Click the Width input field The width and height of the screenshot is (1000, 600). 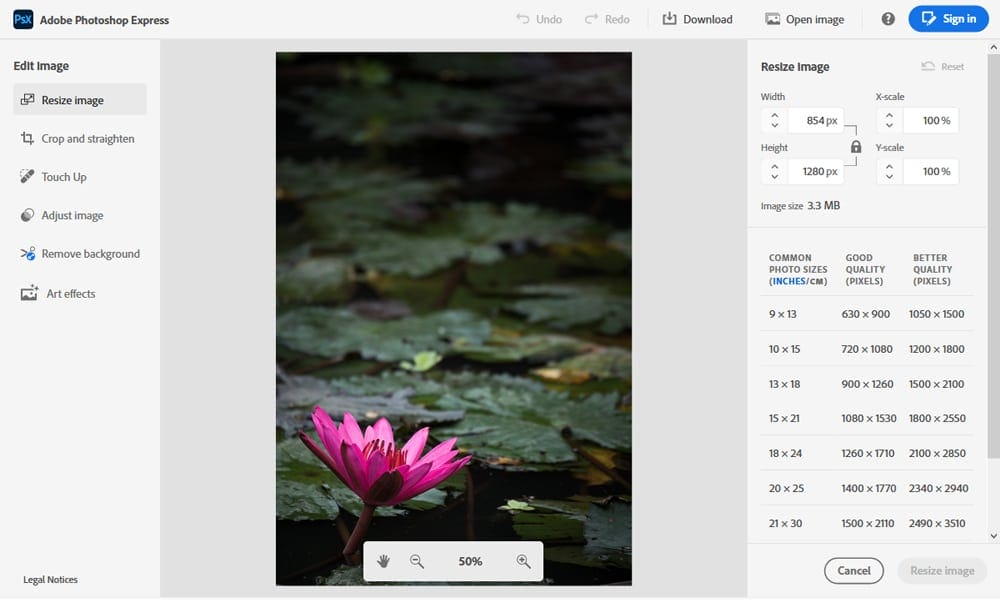coord(815,120)
